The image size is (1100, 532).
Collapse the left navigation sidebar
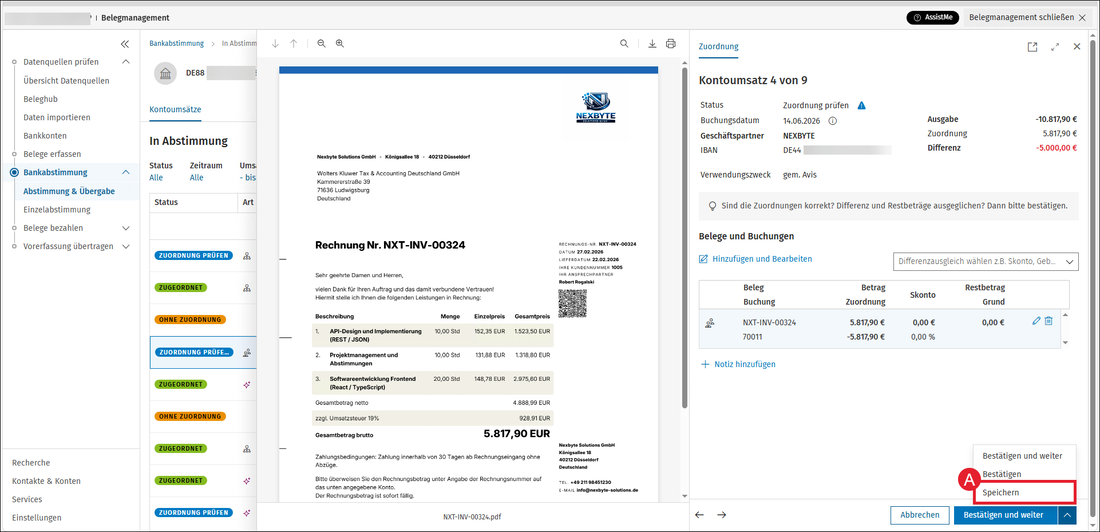point(125,44)
